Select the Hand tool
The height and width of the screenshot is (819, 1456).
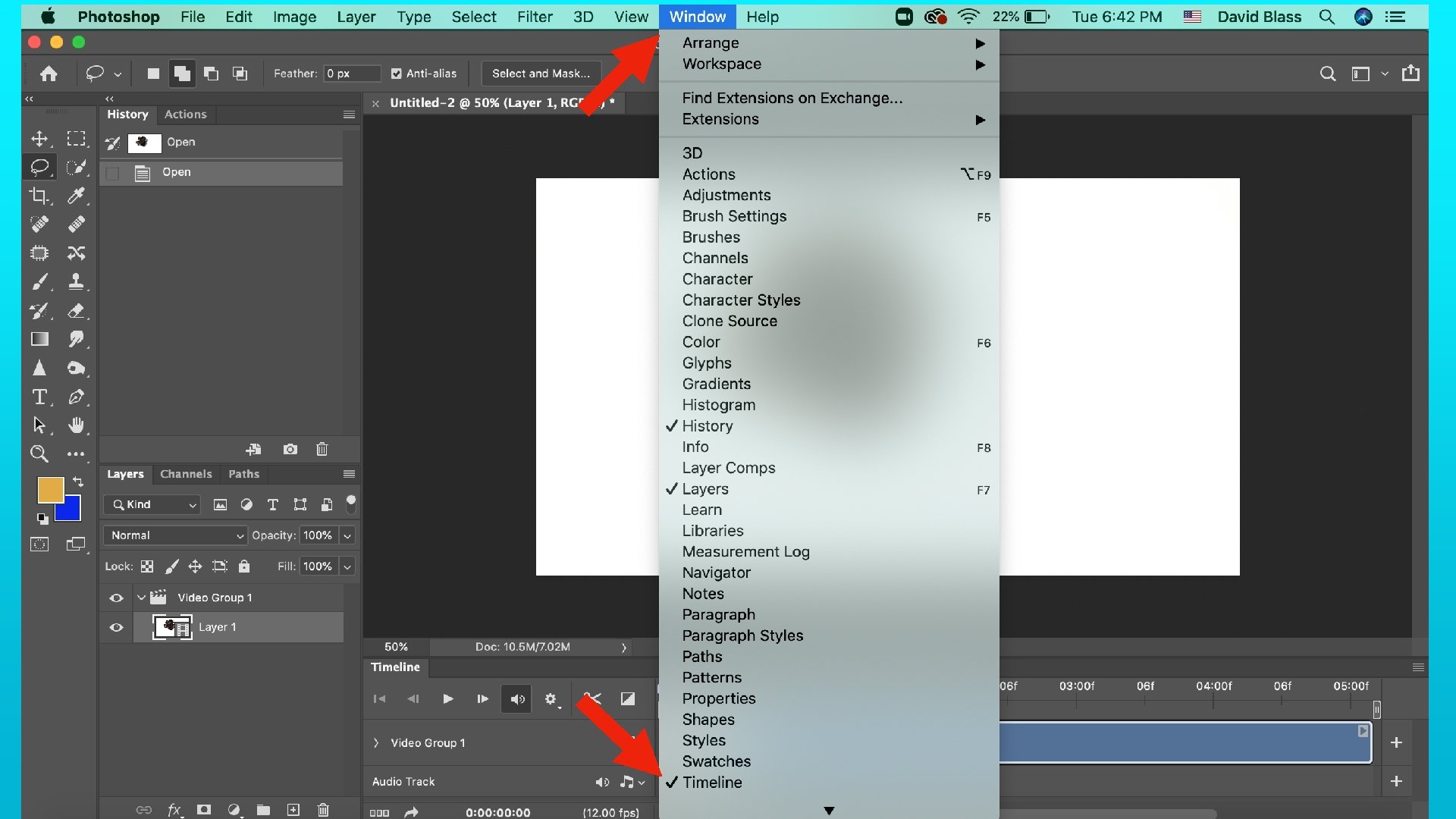[76, 425]
